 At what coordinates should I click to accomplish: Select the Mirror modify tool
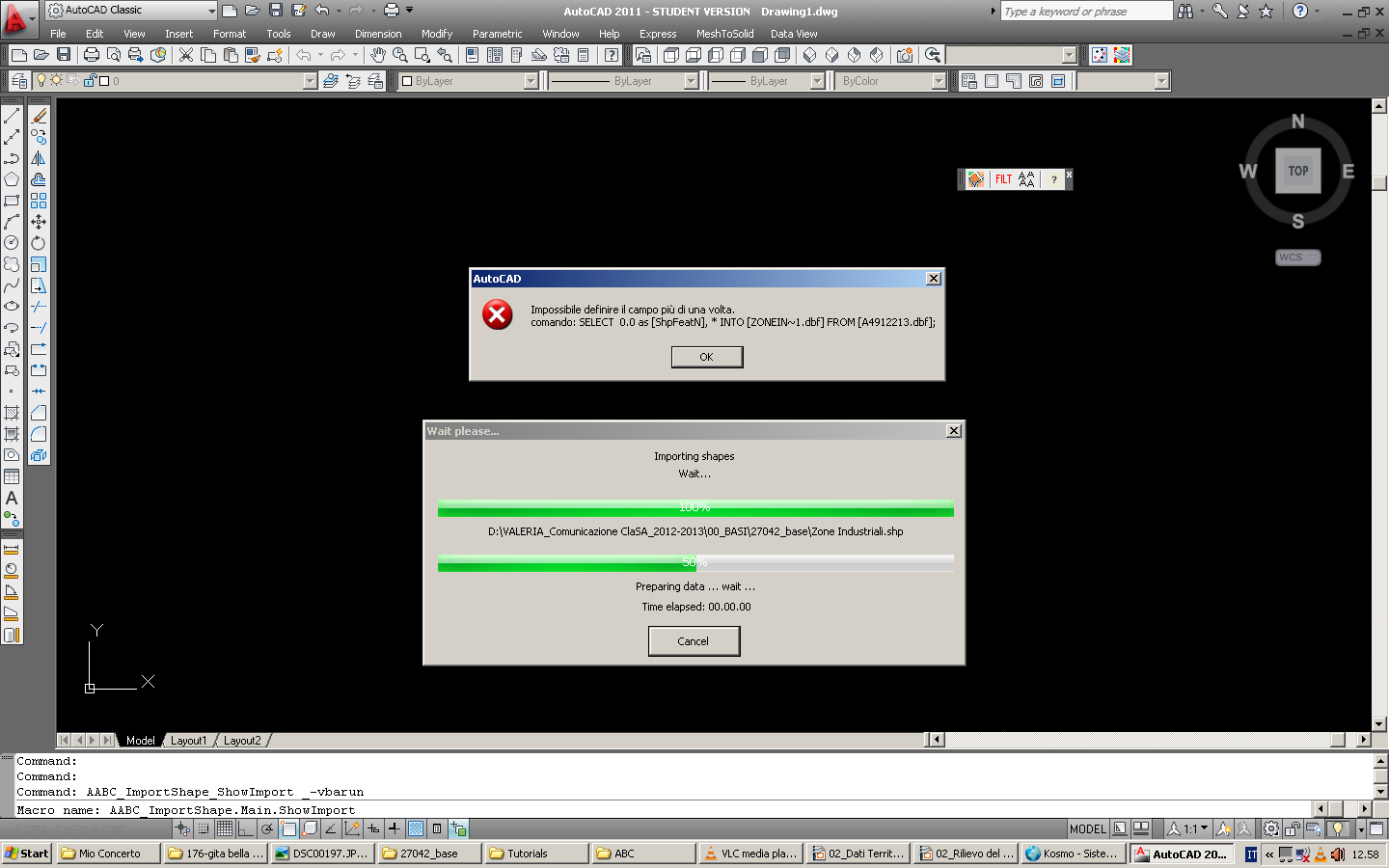tap(39, 158)
